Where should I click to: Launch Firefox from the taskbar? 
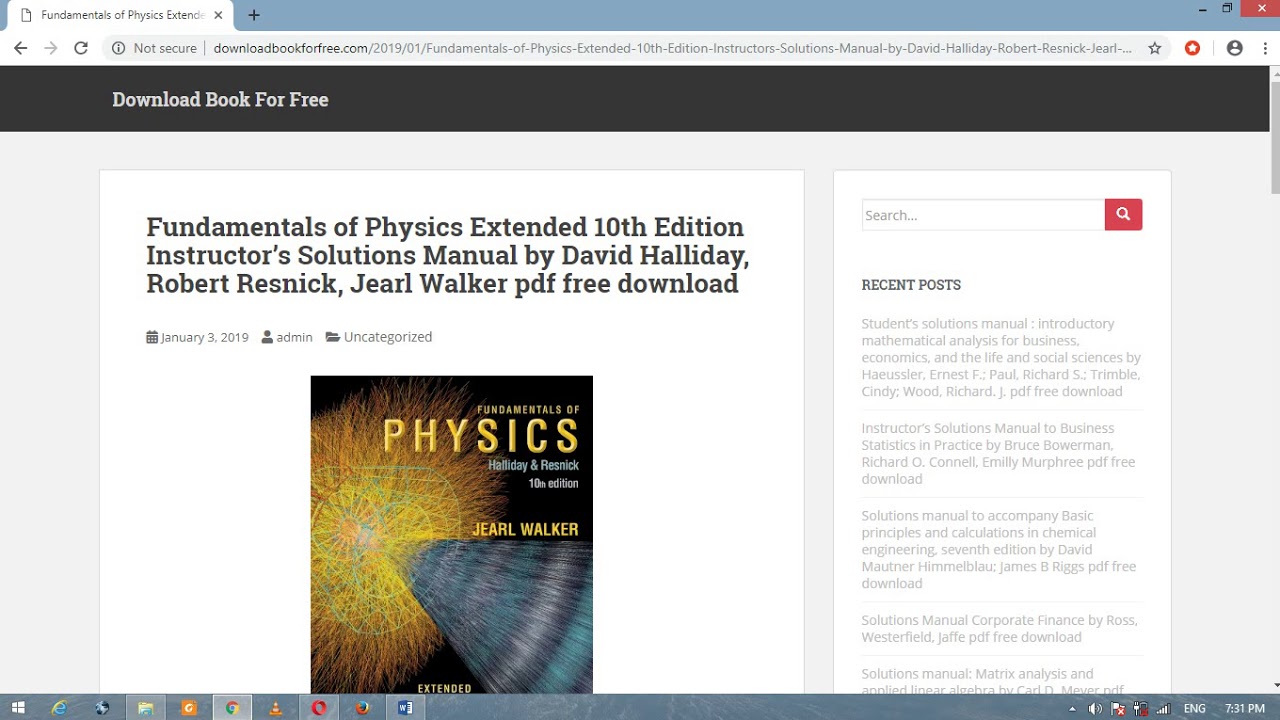tap(362, 708)
